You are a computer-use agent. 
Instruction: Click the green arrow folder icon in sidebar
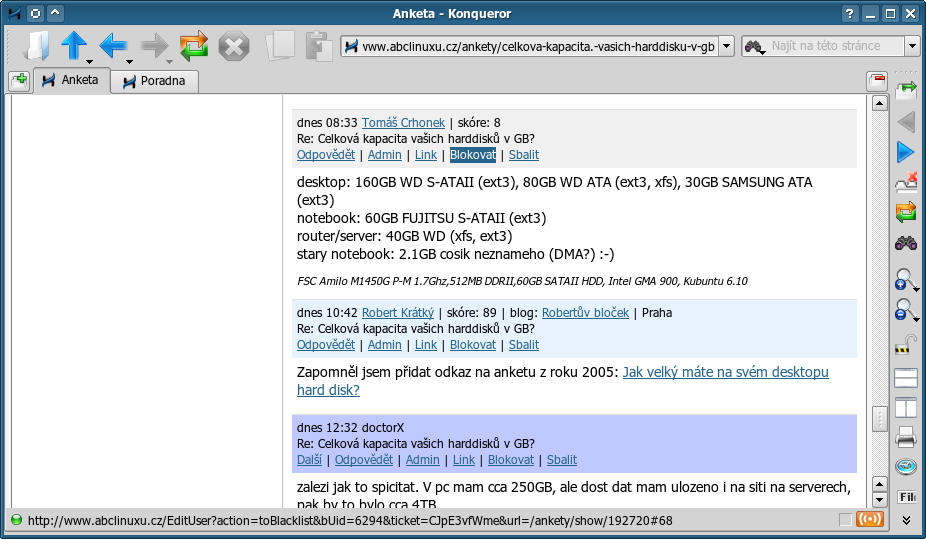(x=906, y=90)
